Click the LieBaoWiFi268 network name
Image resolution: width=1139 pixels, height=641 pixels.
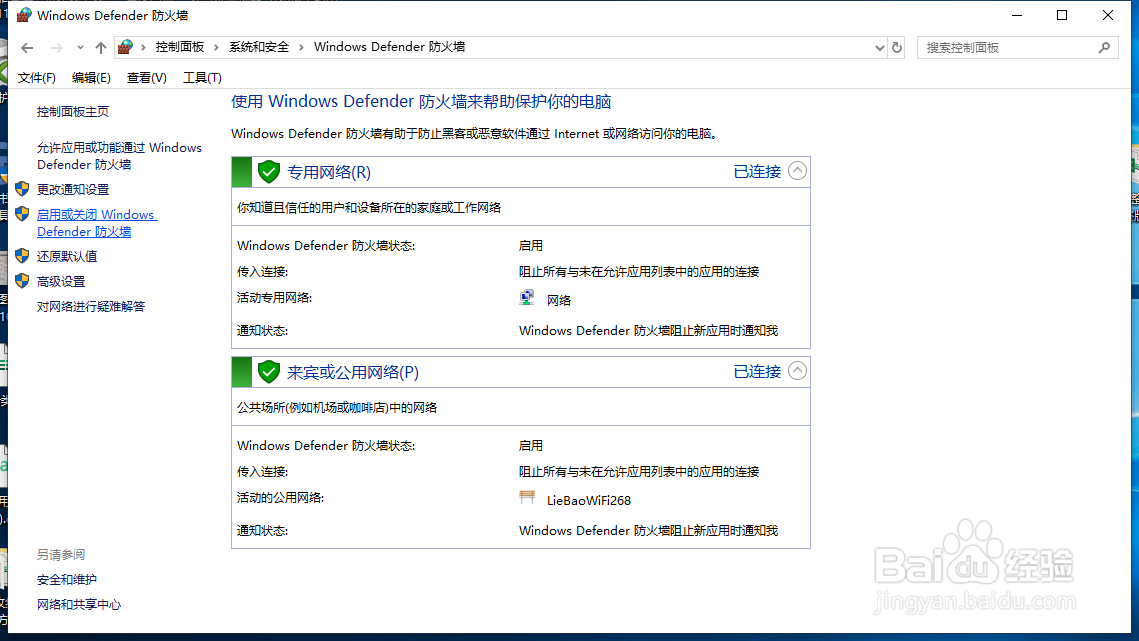588,501
